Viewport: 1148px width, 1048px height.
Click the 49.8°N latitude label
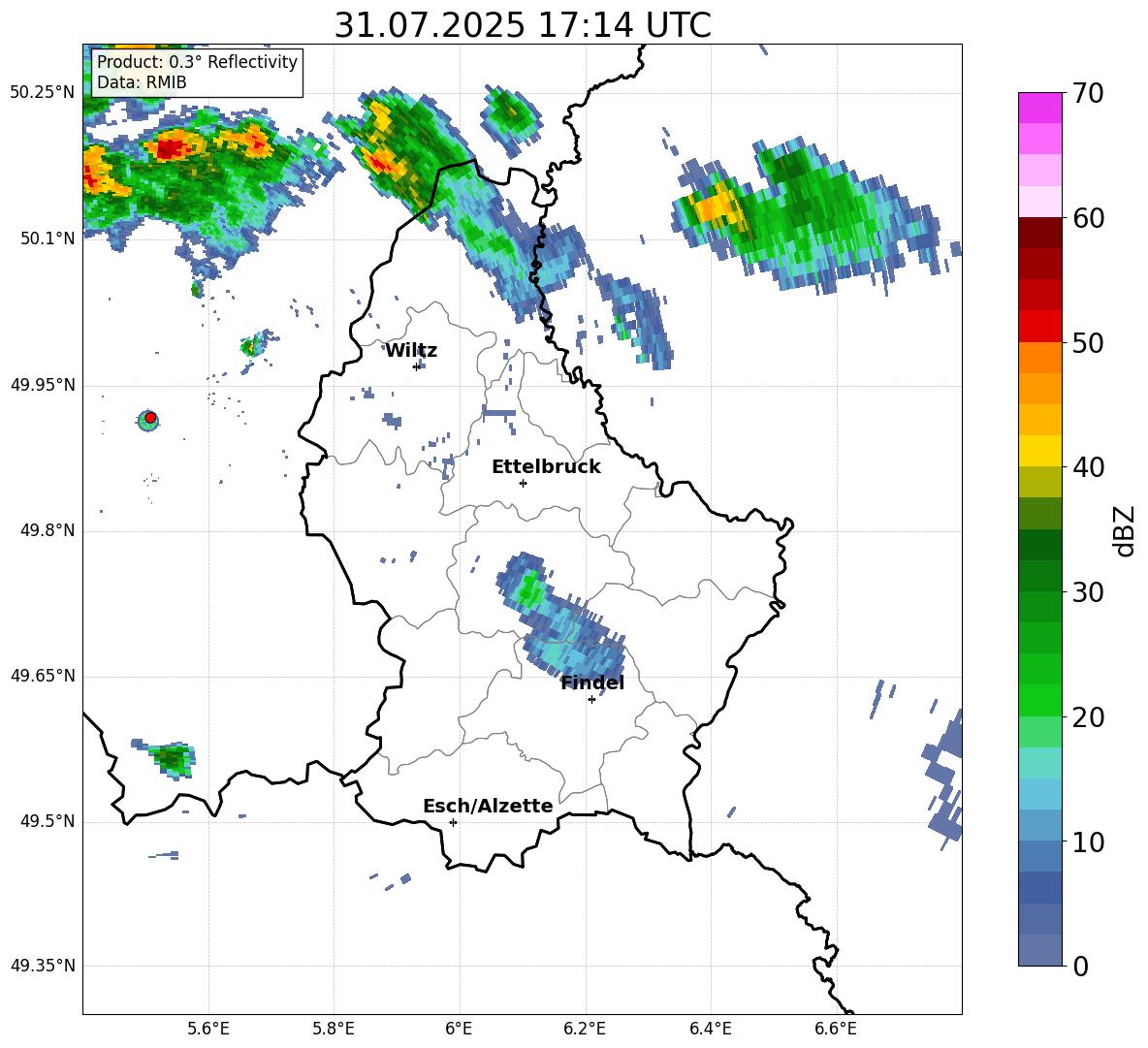point(48,530)
